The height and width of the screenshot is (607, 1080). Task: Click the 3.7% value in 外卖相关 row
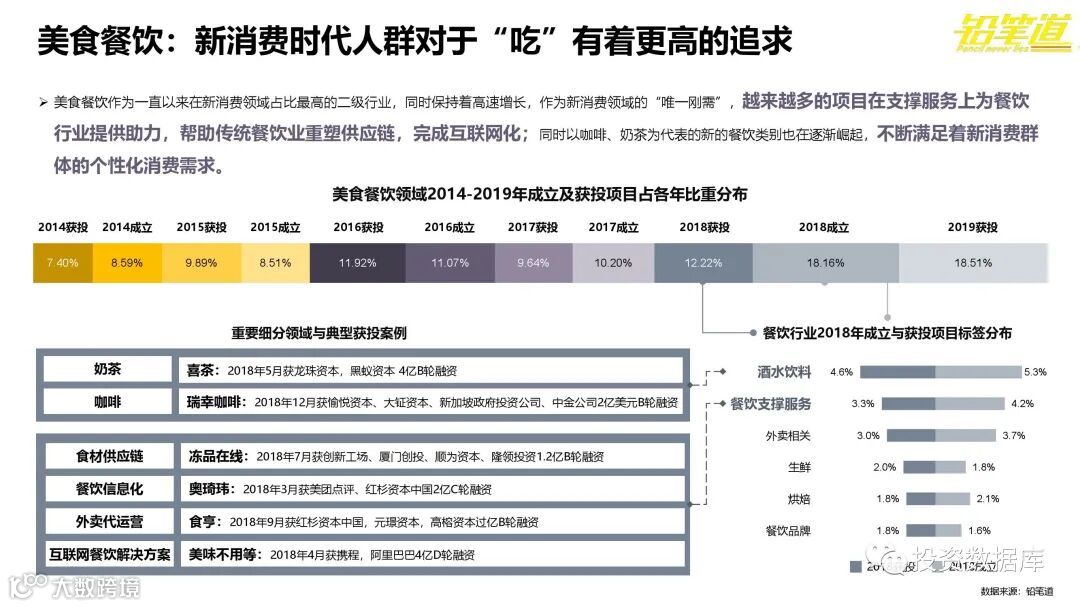click(1014, 435)
